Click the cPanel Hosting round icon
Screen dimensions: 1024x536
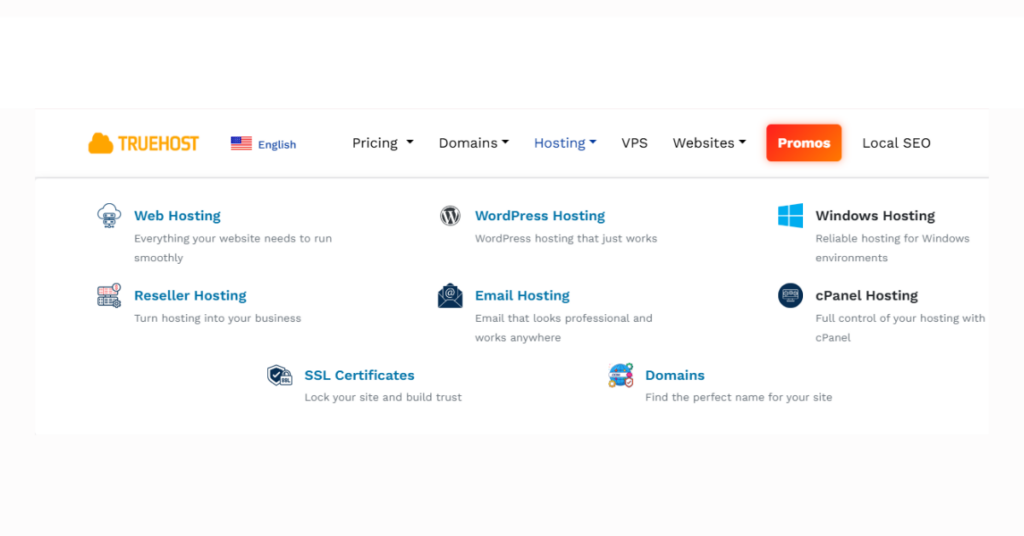[790, 295]
